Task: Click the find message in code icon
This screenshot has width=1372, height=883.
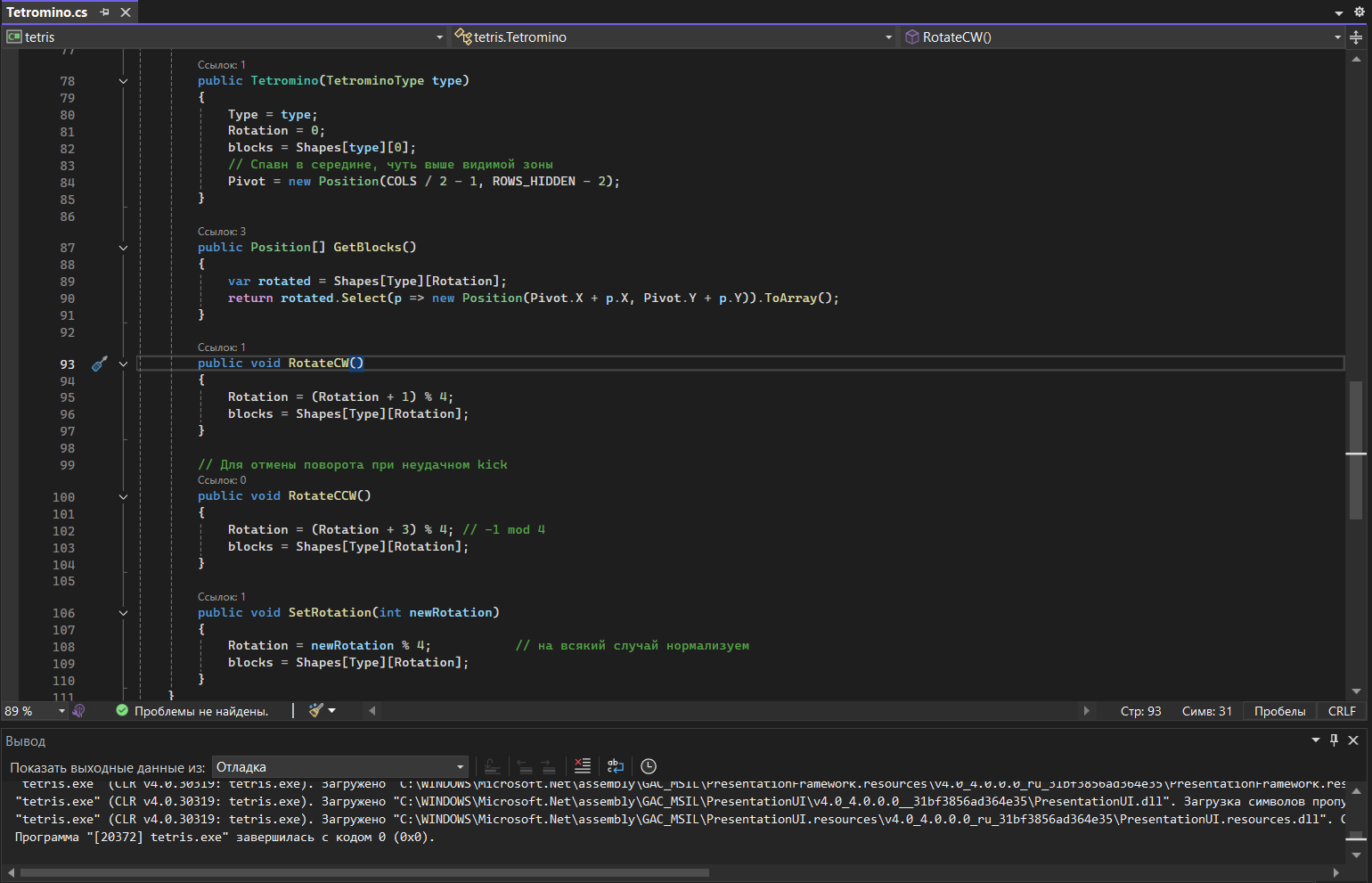Action: pyautogui.click(x=492, y=766)
